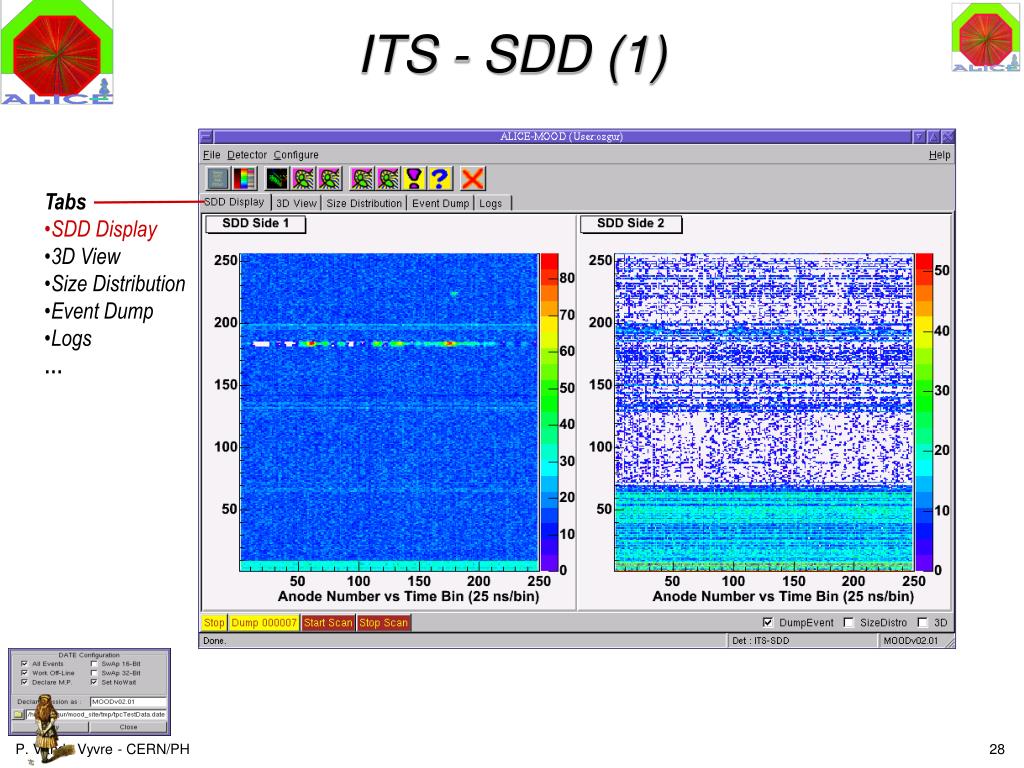Open the blue question mark help icon

(440, 178)
